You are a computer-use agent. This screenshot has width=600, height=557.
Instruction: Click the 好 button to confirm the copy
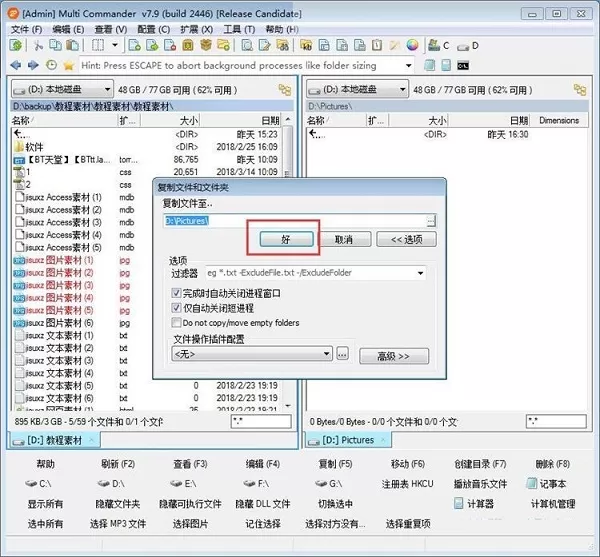click(x=286, y=239)
